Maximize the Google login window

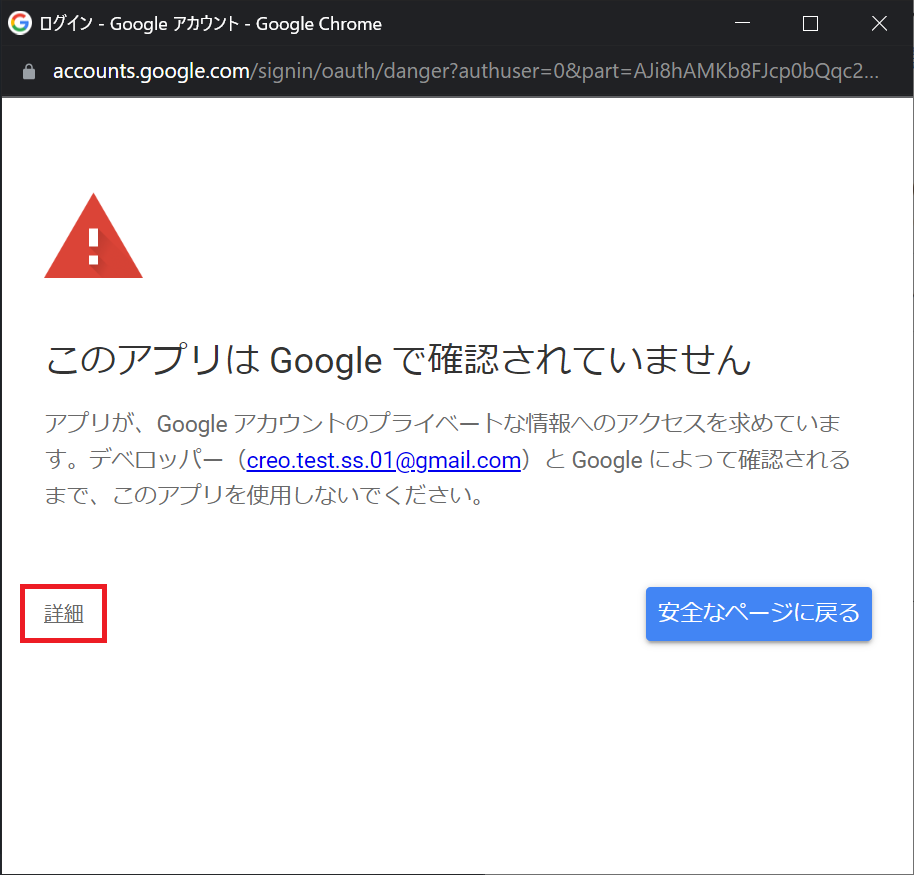pyautogui.click(x=810, y=23)
